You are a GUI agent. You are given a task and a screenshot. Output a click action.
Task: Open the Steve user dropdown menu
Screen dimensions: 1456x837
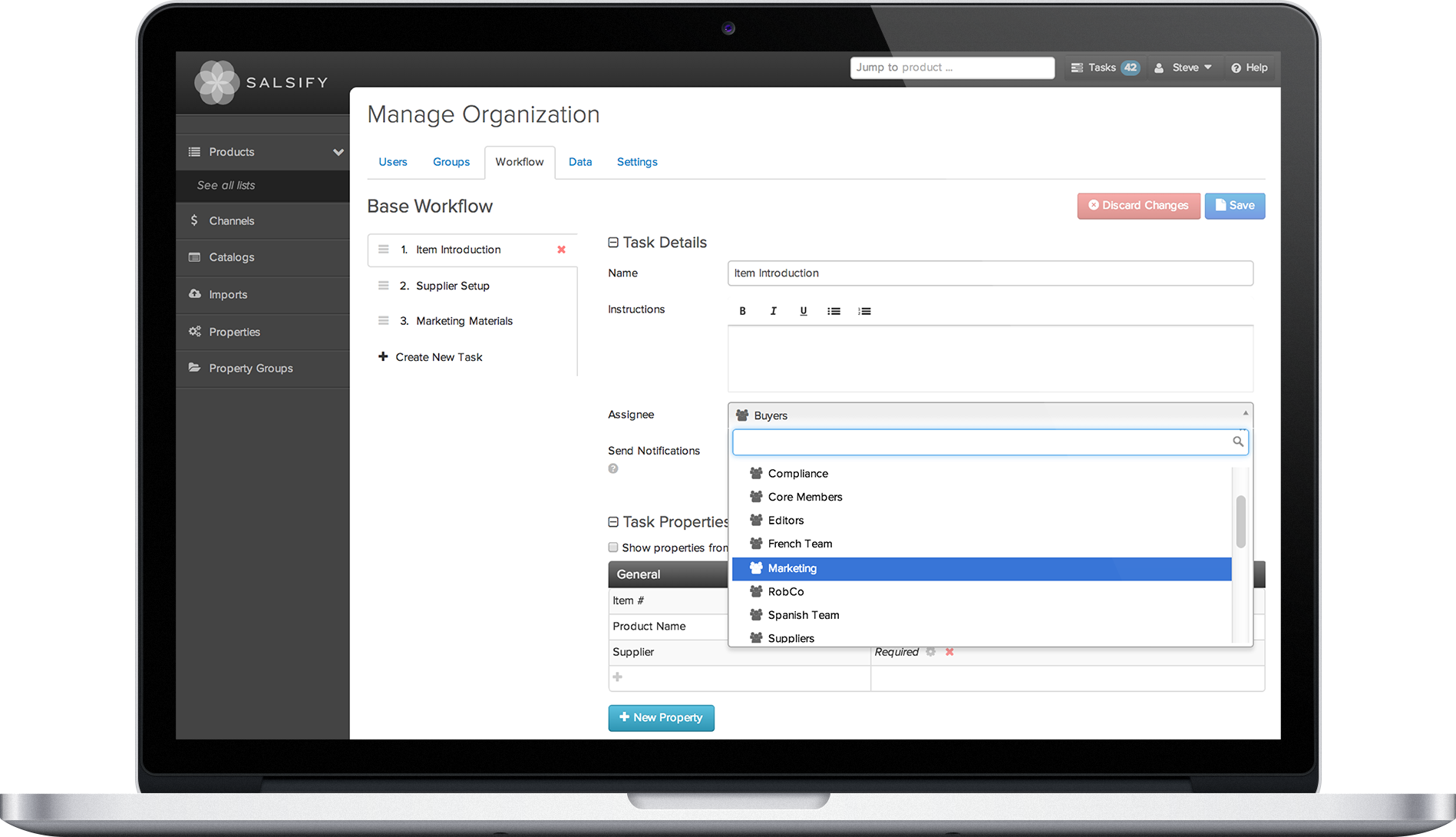pyautogui.click(x=1184, y=68)
